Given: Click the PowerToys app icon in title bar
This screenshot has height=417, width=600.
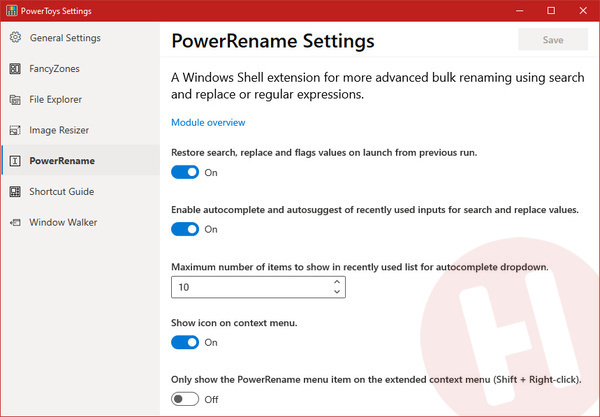Looking at the screenshot, I should point(11,10).
